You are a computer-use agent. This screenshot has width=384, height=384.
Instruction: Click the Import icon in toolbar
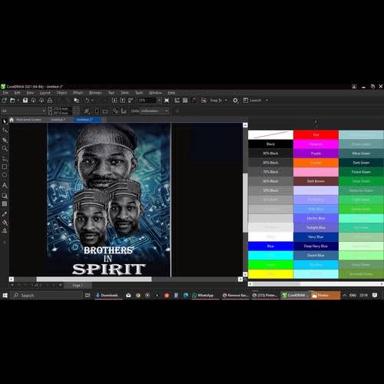click(114, 100)
